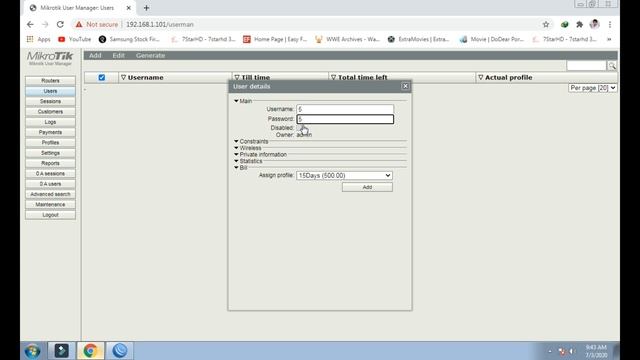Screen dimensions: 640x360
Task: Collapse the Bill section
Action: click(236, 167)
